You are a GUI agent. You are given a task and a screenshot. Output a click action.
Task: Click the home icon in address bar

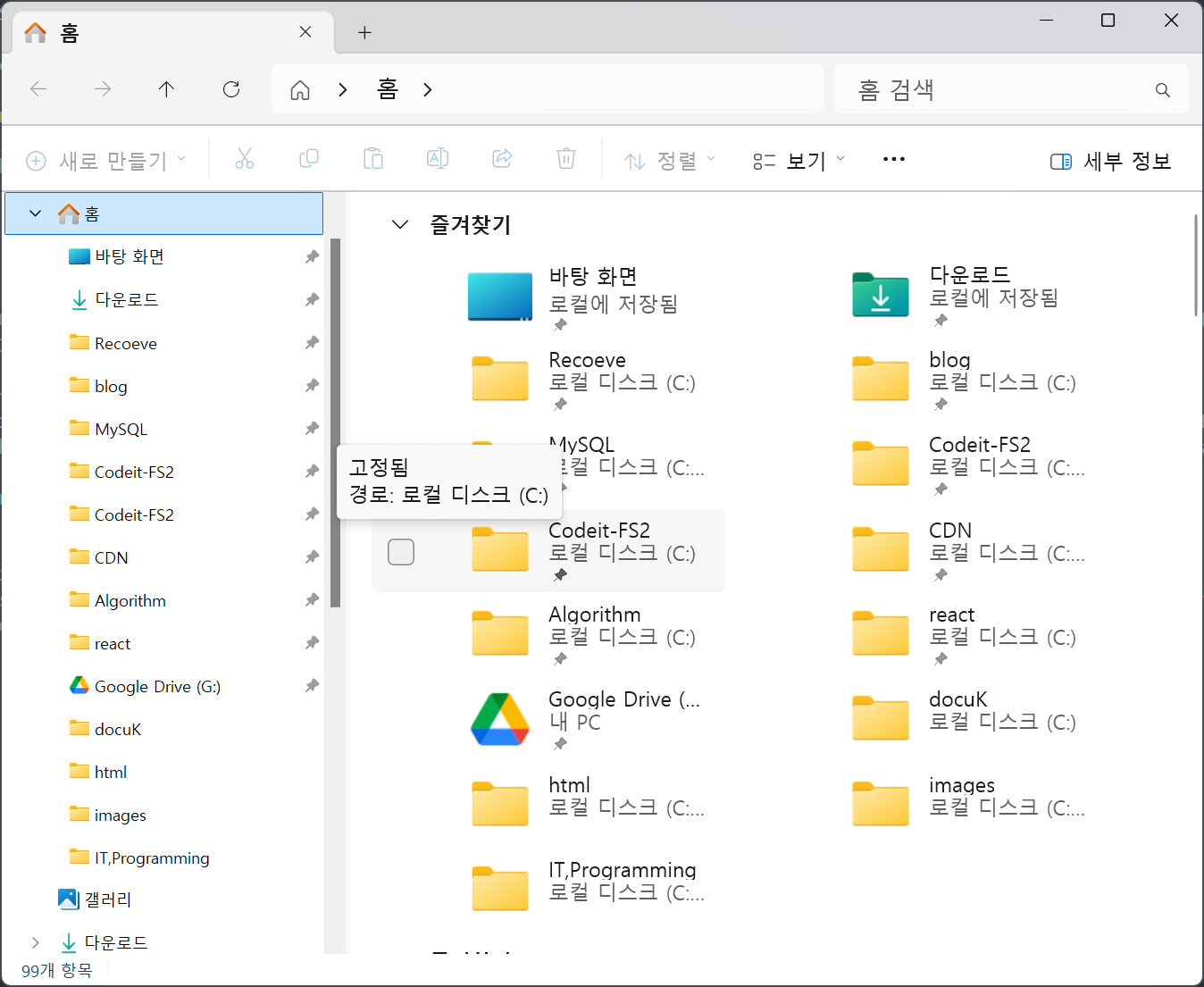(300, 90)
